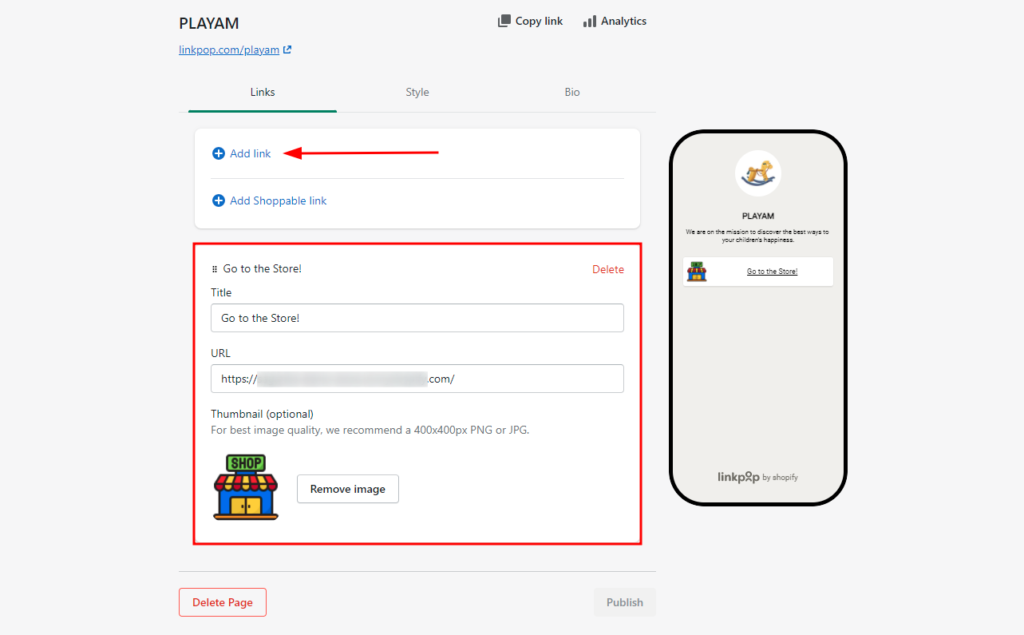Delete the Go to the Store! link
The image size is (1024, 635).
click(x=608, y=269)
